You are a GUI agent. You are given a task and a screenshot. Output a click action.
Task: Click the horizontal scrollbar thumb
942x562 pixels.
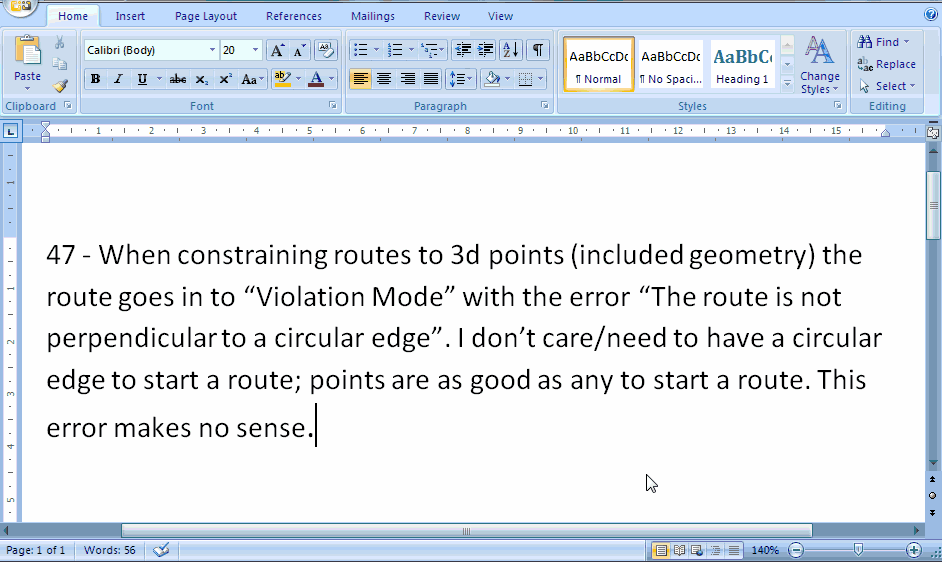(467, 531)
